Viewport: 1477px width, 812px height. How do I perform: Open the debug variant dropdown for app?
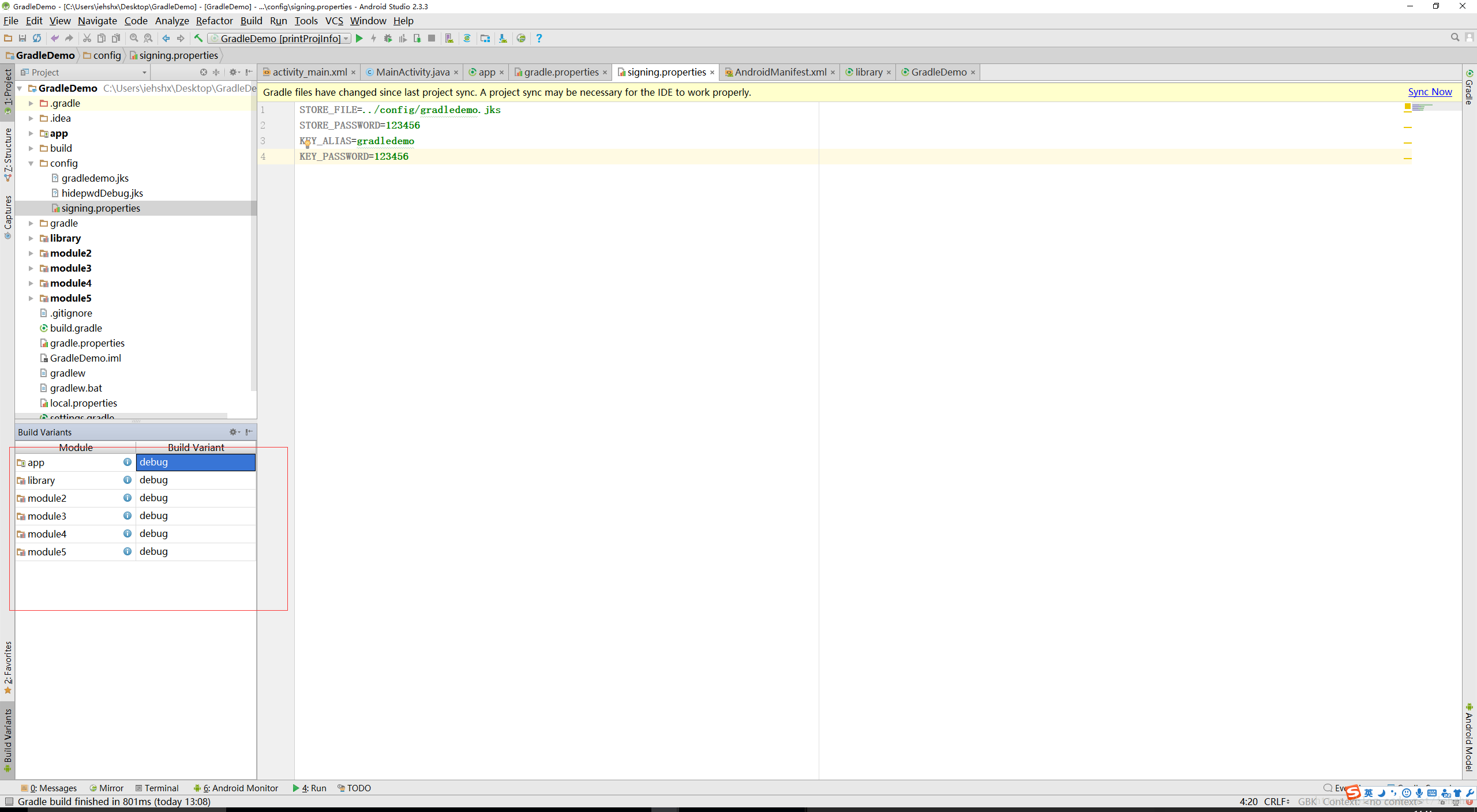coord(196,462)
